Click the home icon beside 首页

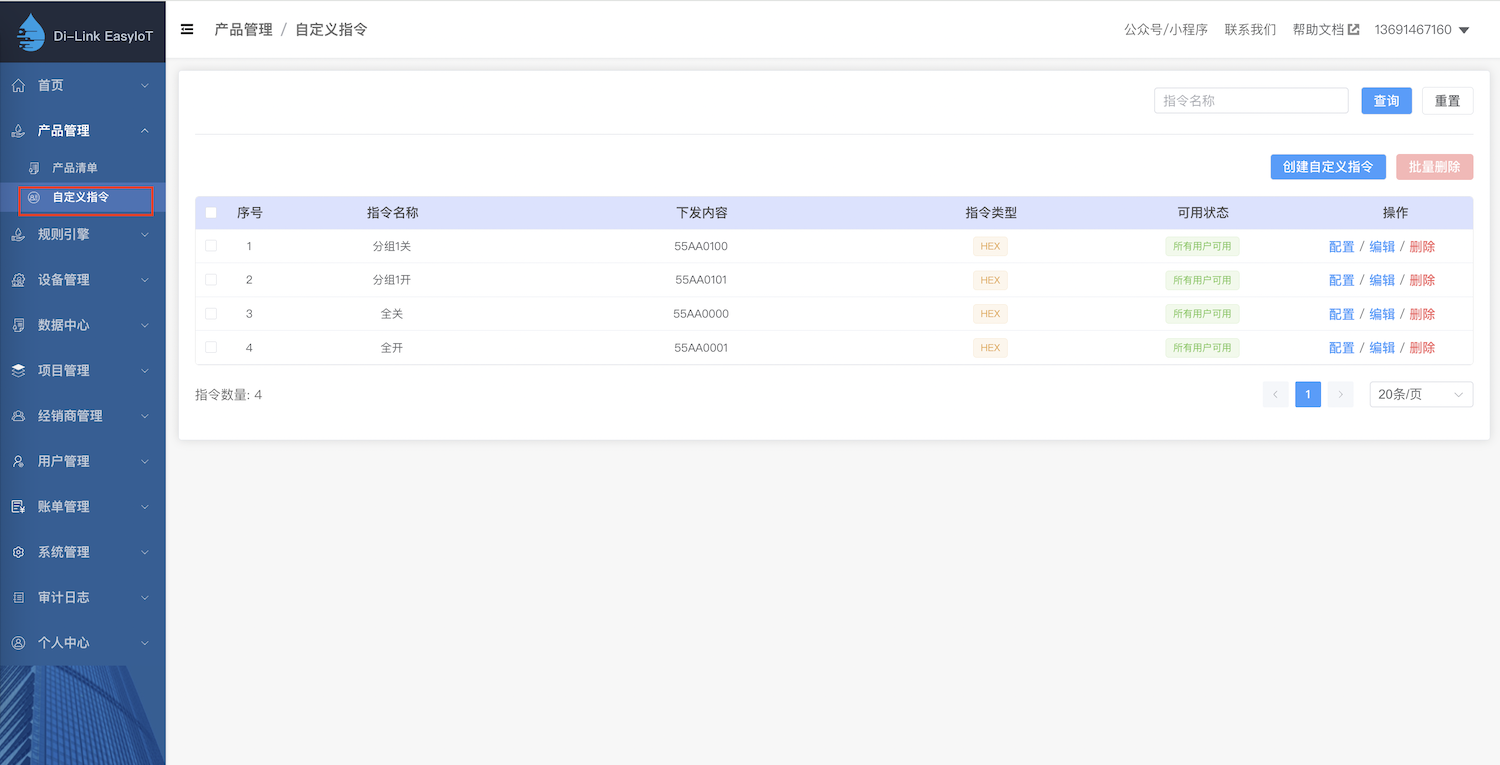tap(18, 86)
